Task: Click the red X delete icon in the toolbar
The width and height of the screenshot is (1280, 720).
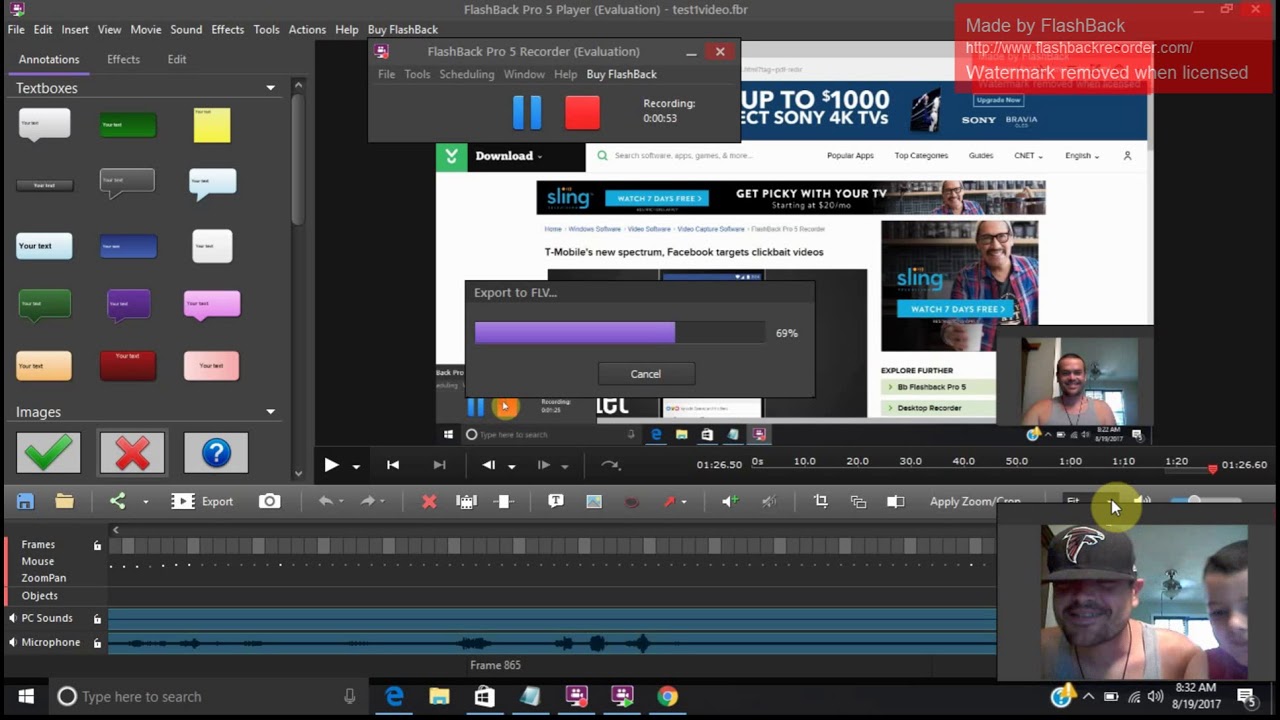Action: point(429,502)
